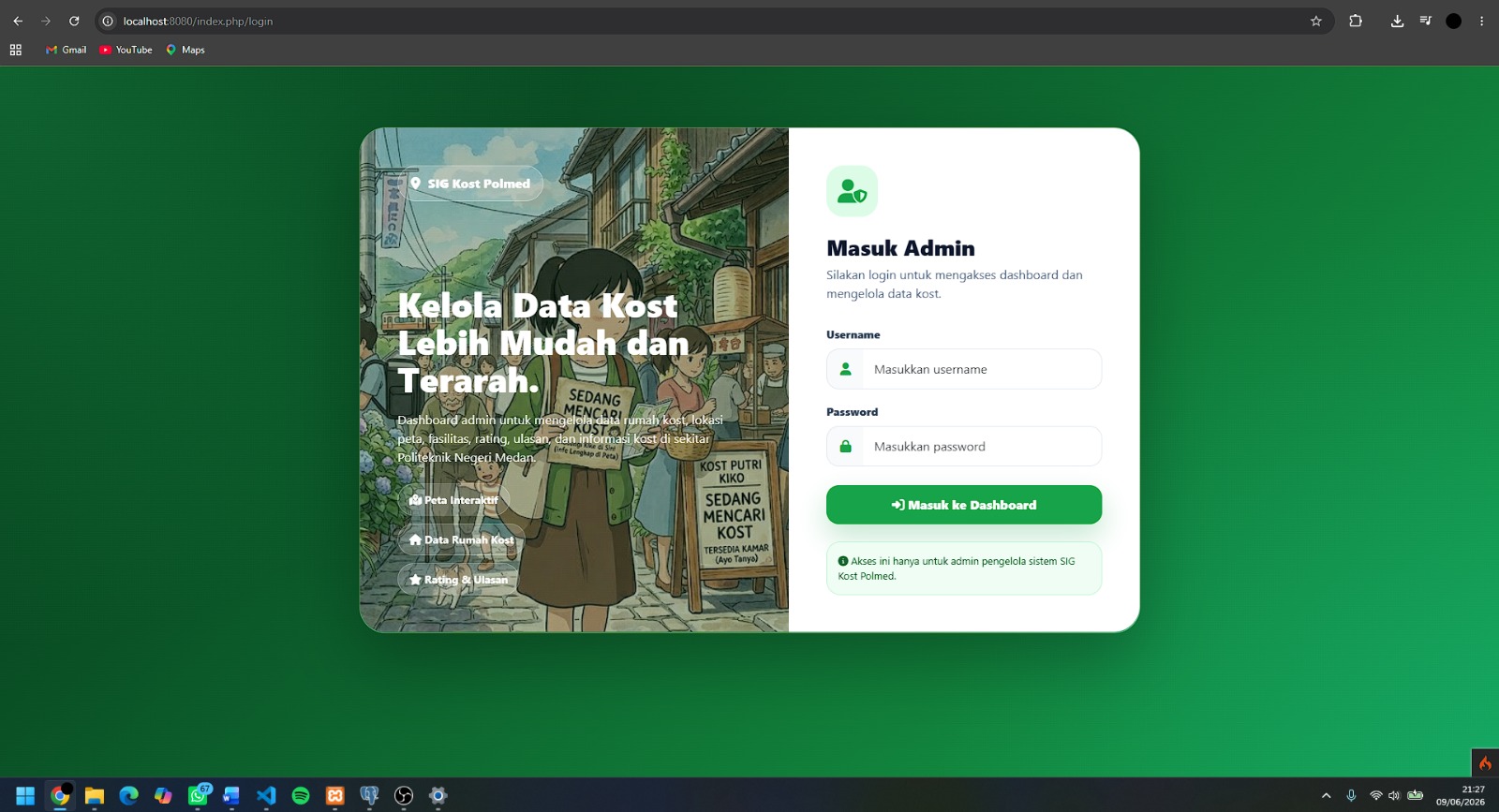Open WhatsApp from taskbar
This screenshot has height=812, width=1499.
coord(198,795)
